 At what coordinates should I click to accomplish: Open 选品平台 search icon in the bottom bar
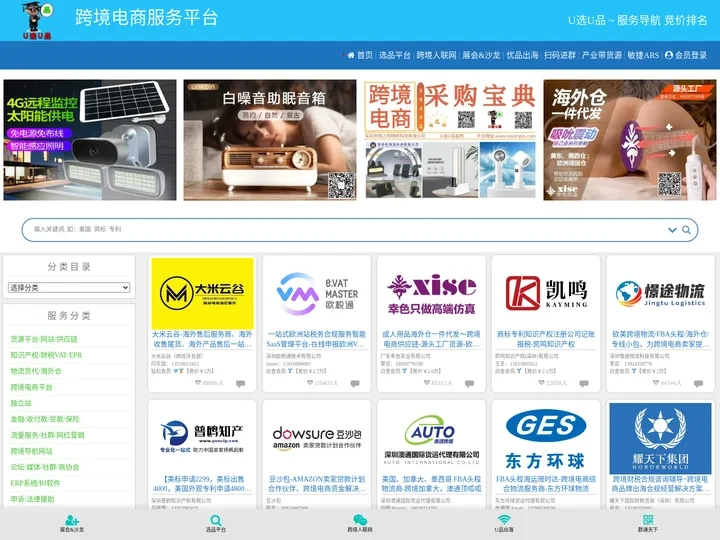coord(216,523)
